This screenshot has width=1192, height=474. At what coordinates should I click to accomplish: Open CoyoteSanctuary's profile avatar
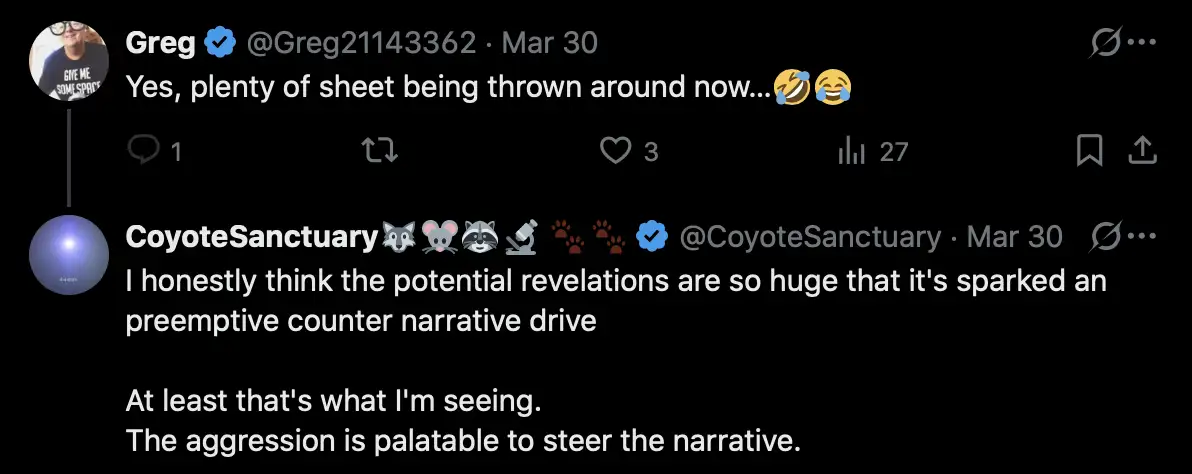pyautogui.click(x=68, y=255)
